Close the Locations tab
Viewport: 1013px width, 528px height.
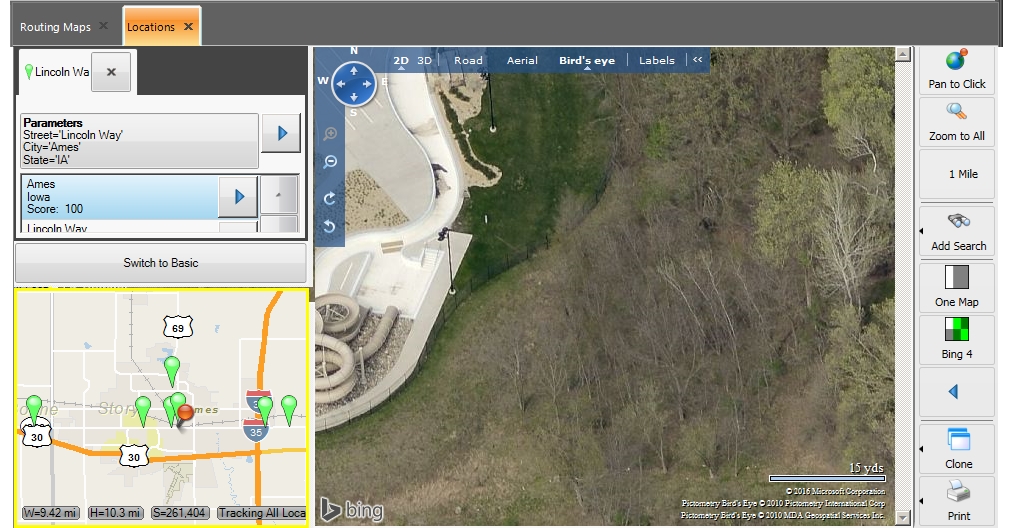point(188,26)
